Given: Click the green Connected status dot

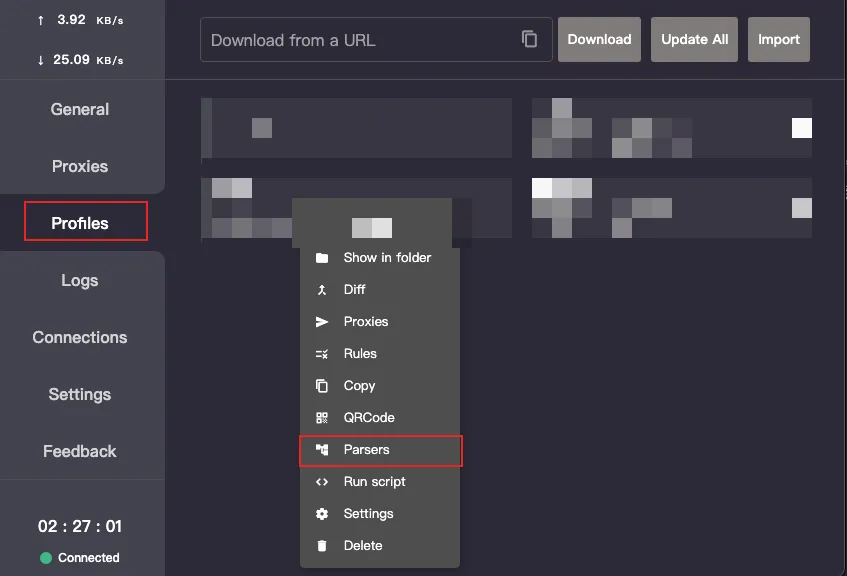Looking at the screenshot, I should (x=46, y=558).
